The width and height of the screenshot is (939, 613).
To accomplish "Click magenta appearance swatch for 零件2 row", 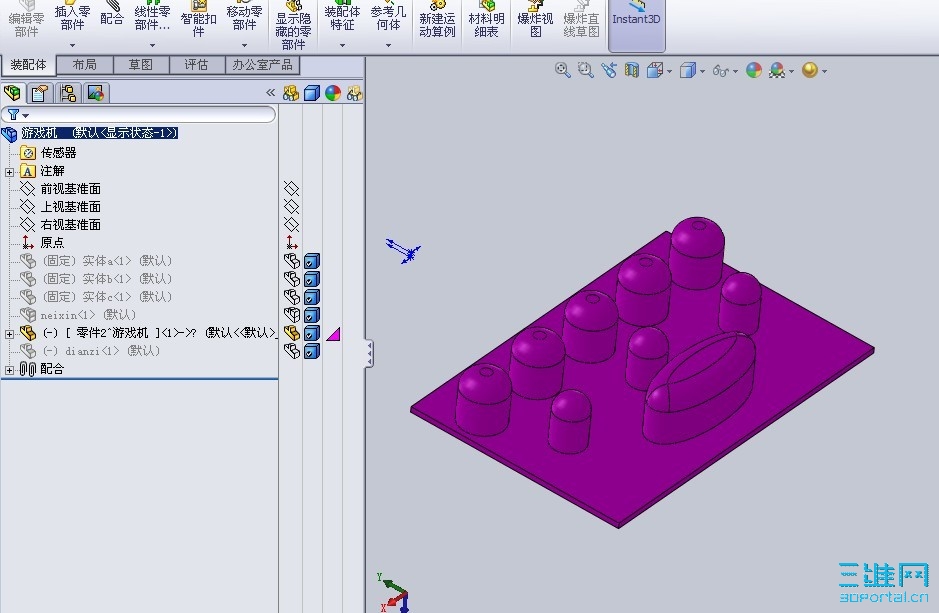I will point(333,333).
